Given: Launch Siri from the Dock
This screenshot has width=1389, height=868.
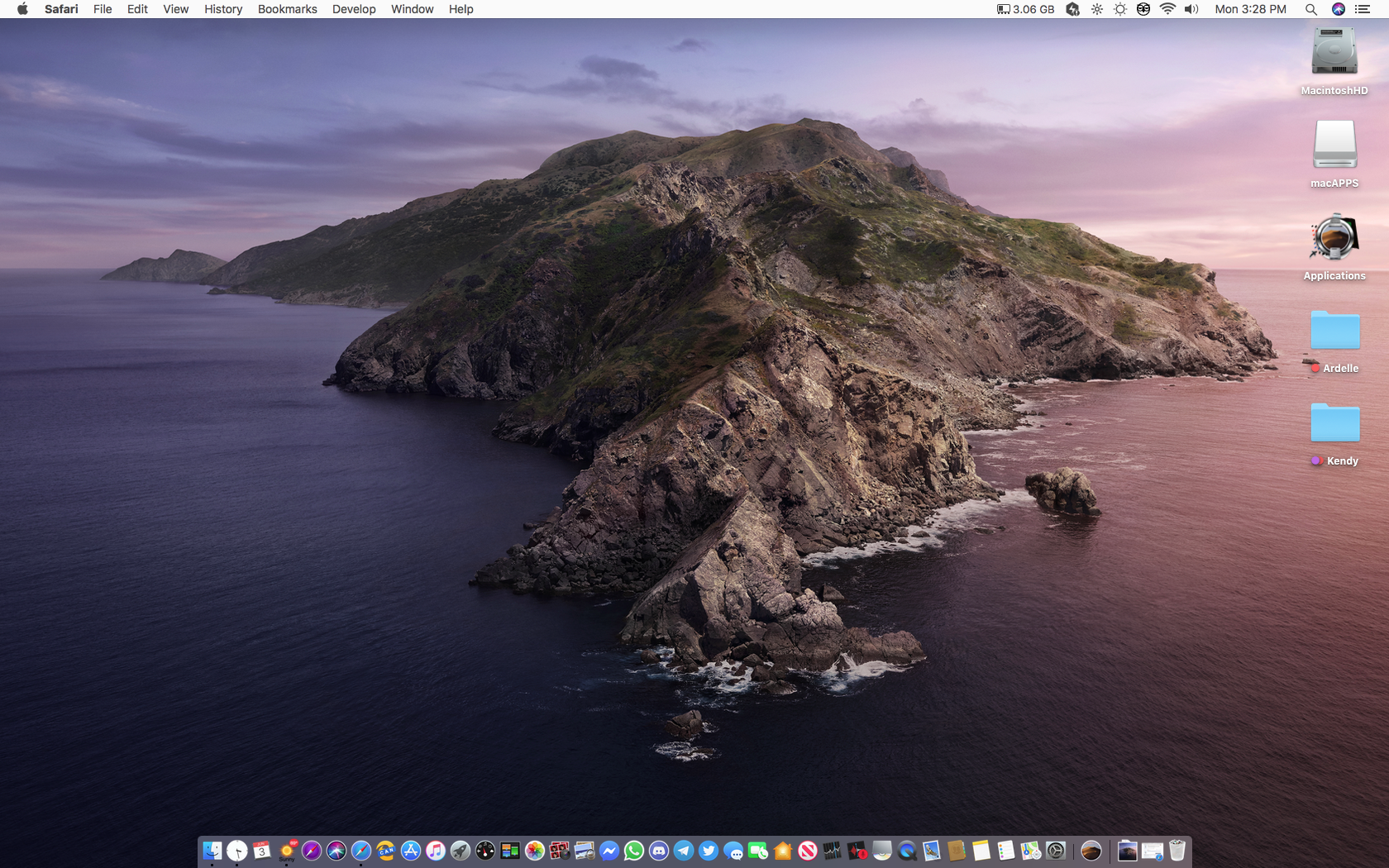Looking at the screenshot, I should point(337,851).
